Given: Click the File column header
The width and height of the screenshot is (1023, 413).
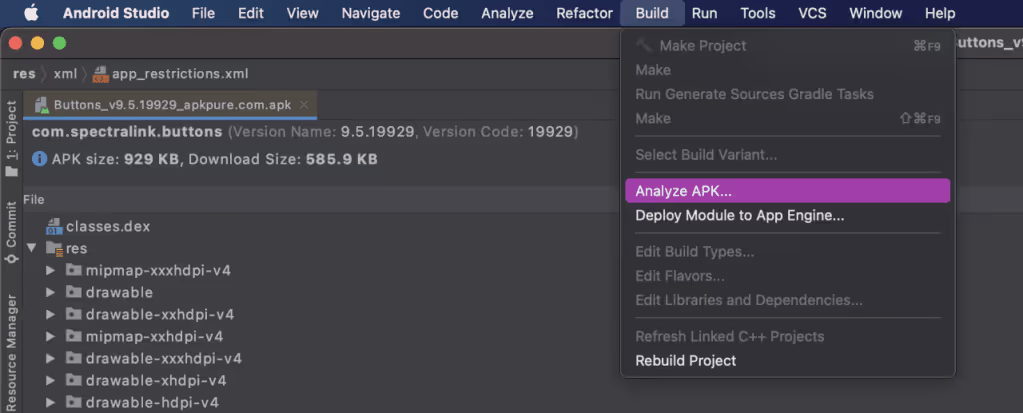Looking at the screenshot, I should 34,200.
